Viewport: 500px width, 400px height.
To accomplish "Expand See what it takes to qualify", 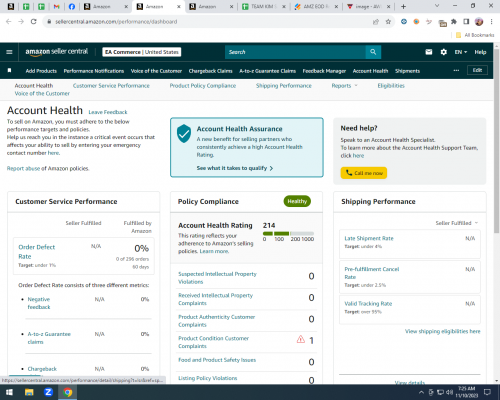I will coord(235,168).
